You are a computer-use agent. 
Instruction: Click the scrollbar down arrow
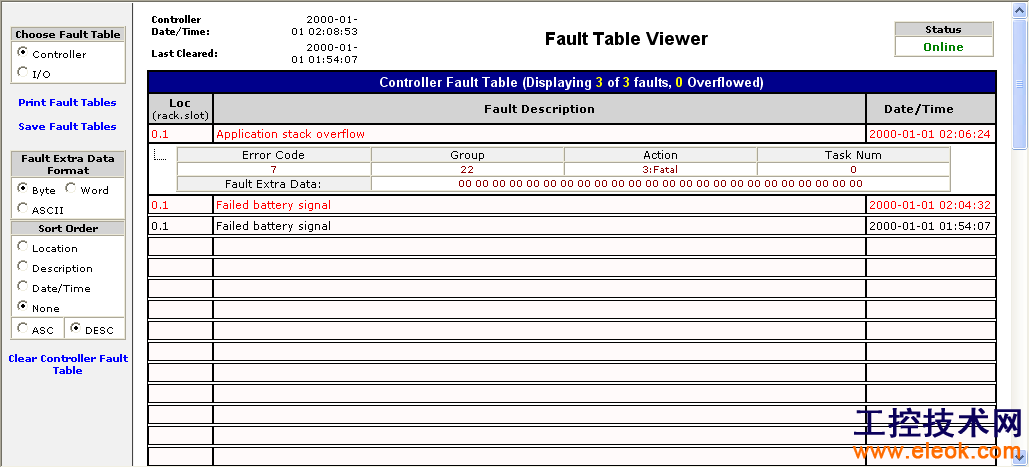pyautogui.click(x=1020, y=455)
